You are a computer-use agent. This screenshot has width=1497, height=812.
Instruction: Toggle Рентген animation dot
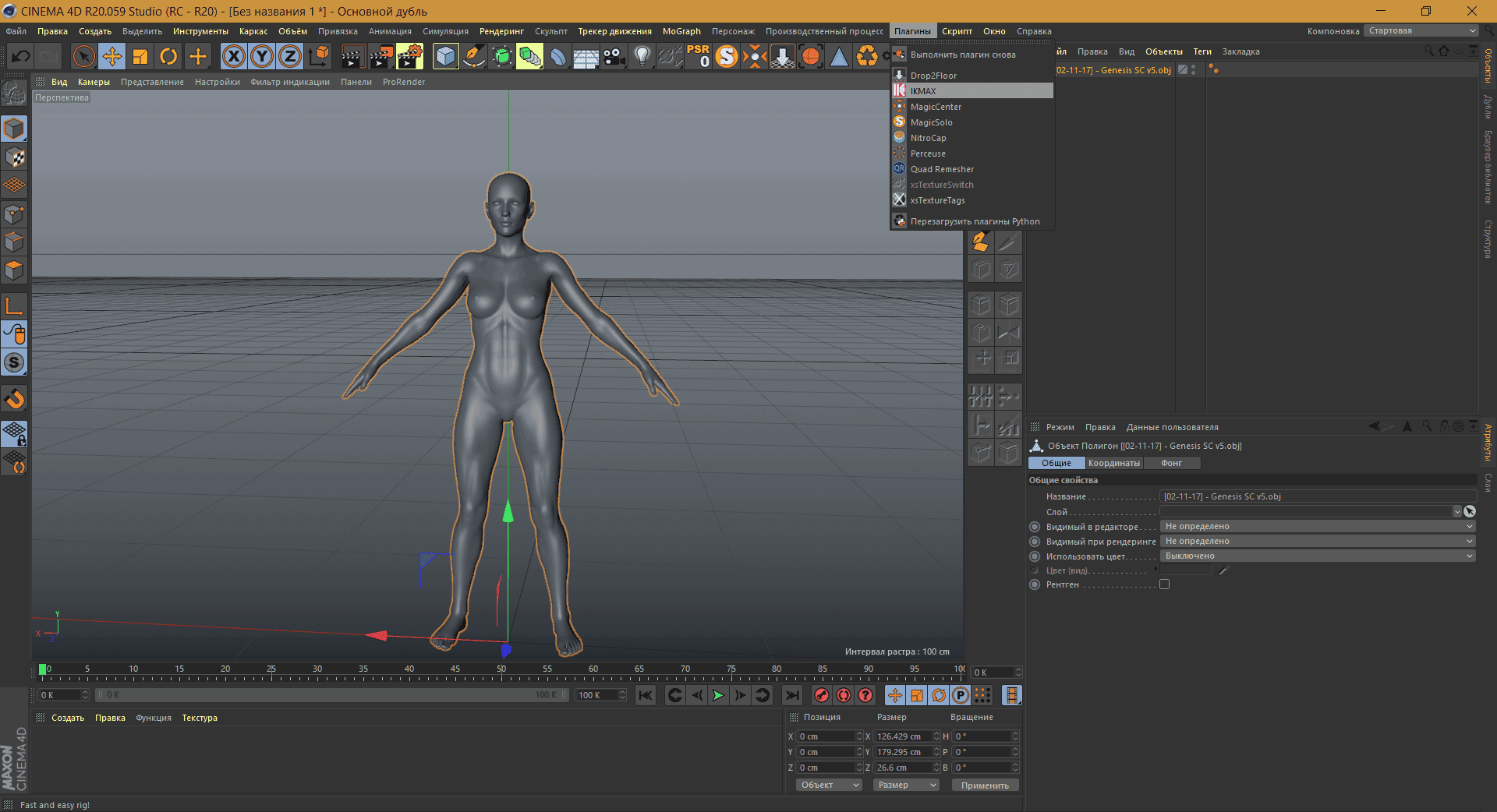1035,584
